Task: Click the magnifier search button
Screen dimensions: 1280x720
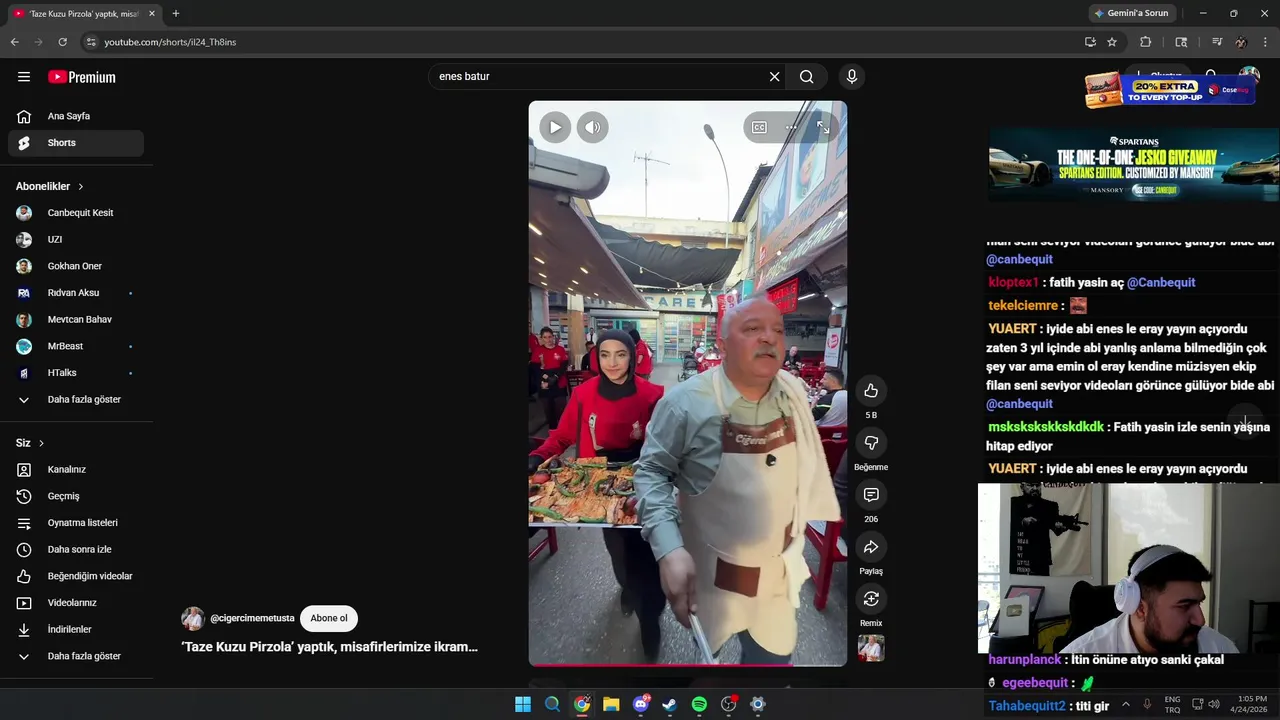Action: tap(807, 77)
